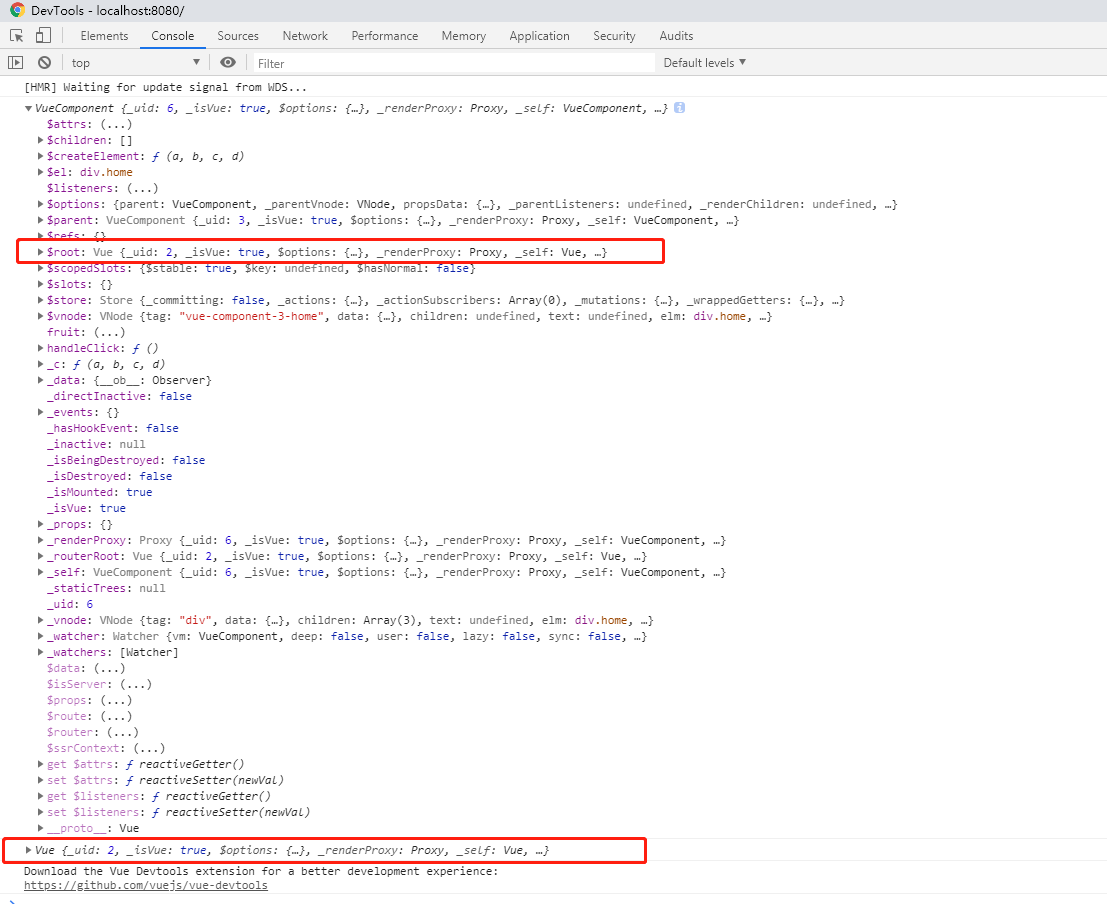Screen dimensions: 1107x904
Task: Open the vue-devtools GitHub link
Action: pos(145,886)
